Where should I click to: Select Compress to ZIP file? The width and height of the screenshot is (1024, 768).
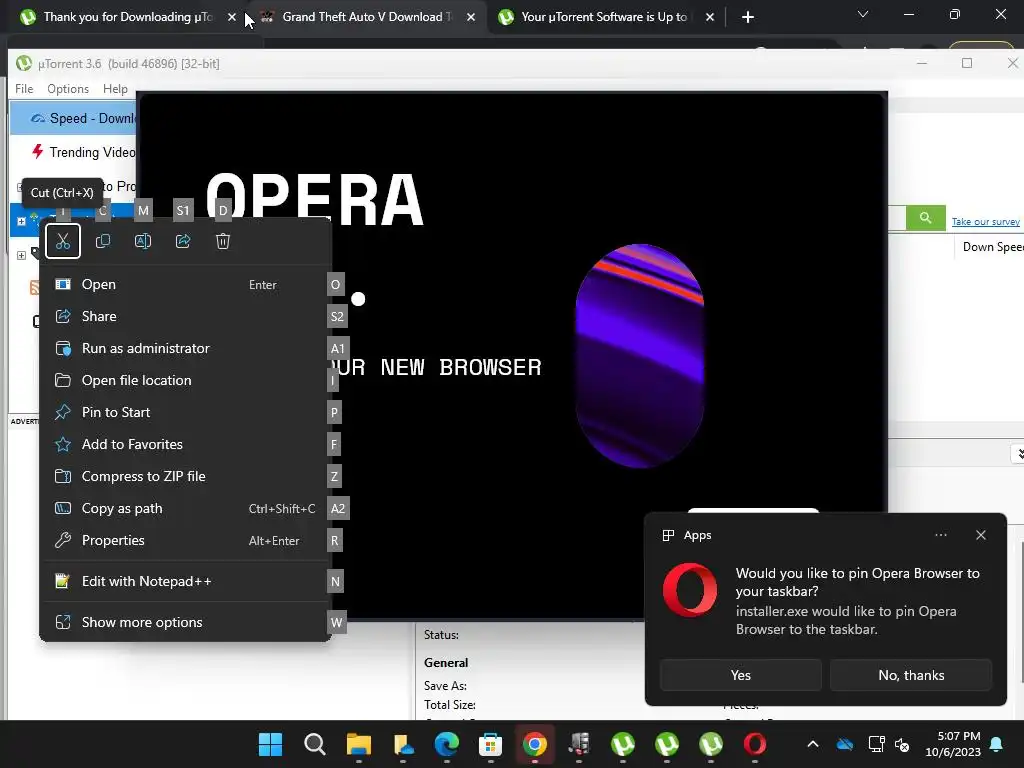(185, 476)
